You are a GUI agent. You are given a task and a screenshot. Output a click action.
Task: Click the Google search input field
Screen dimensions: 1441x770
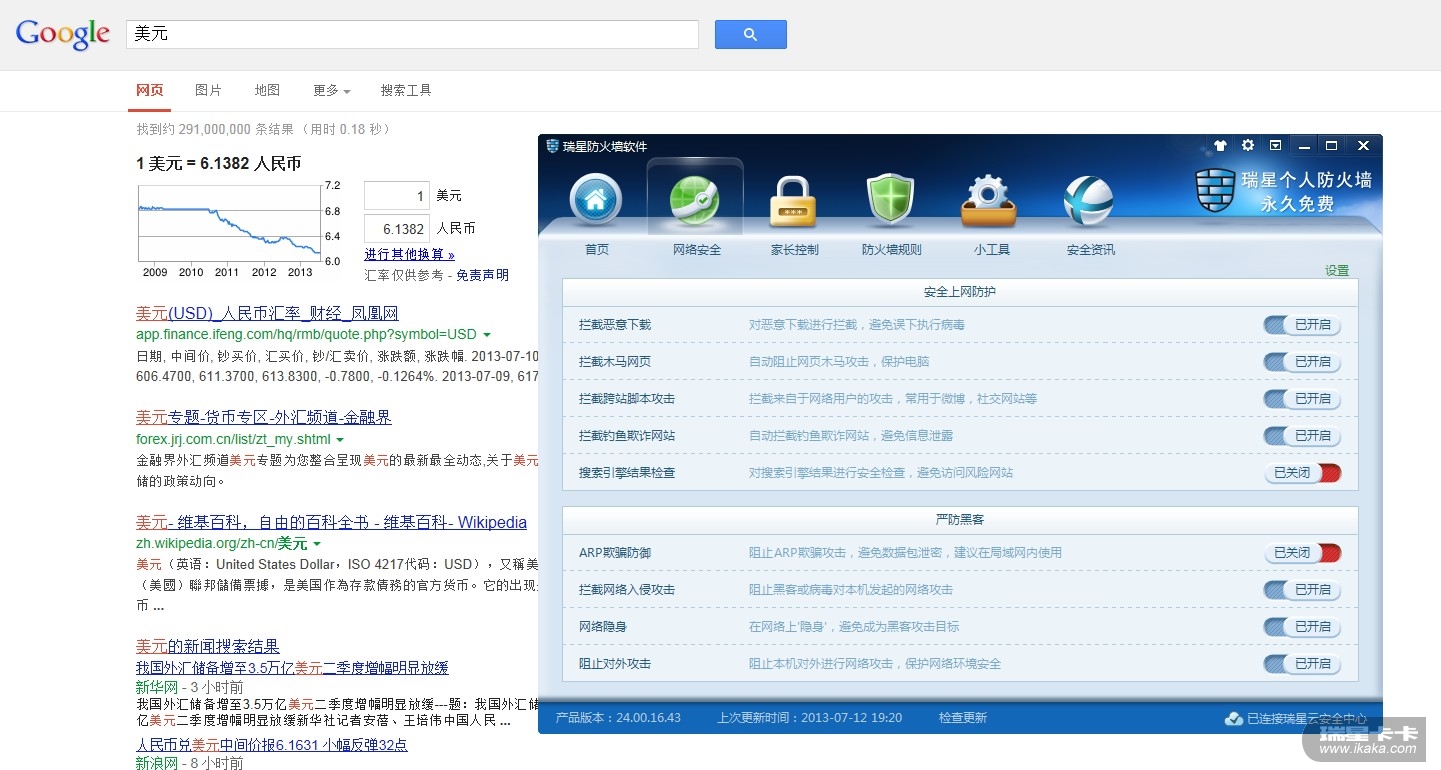pos(412,34)
